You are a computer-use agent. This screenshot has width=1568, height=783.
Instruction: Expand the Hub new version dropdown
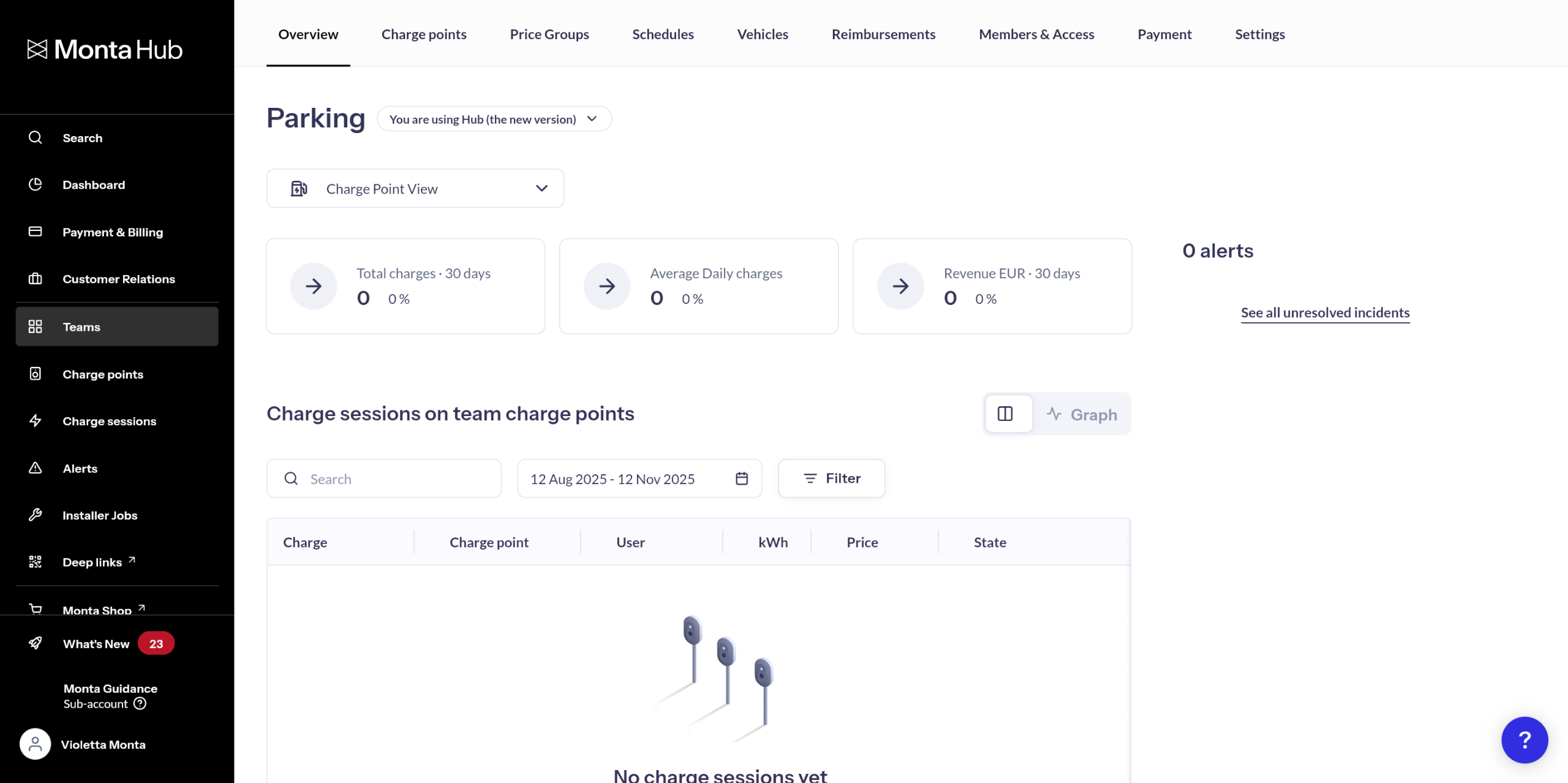[494, 119]
